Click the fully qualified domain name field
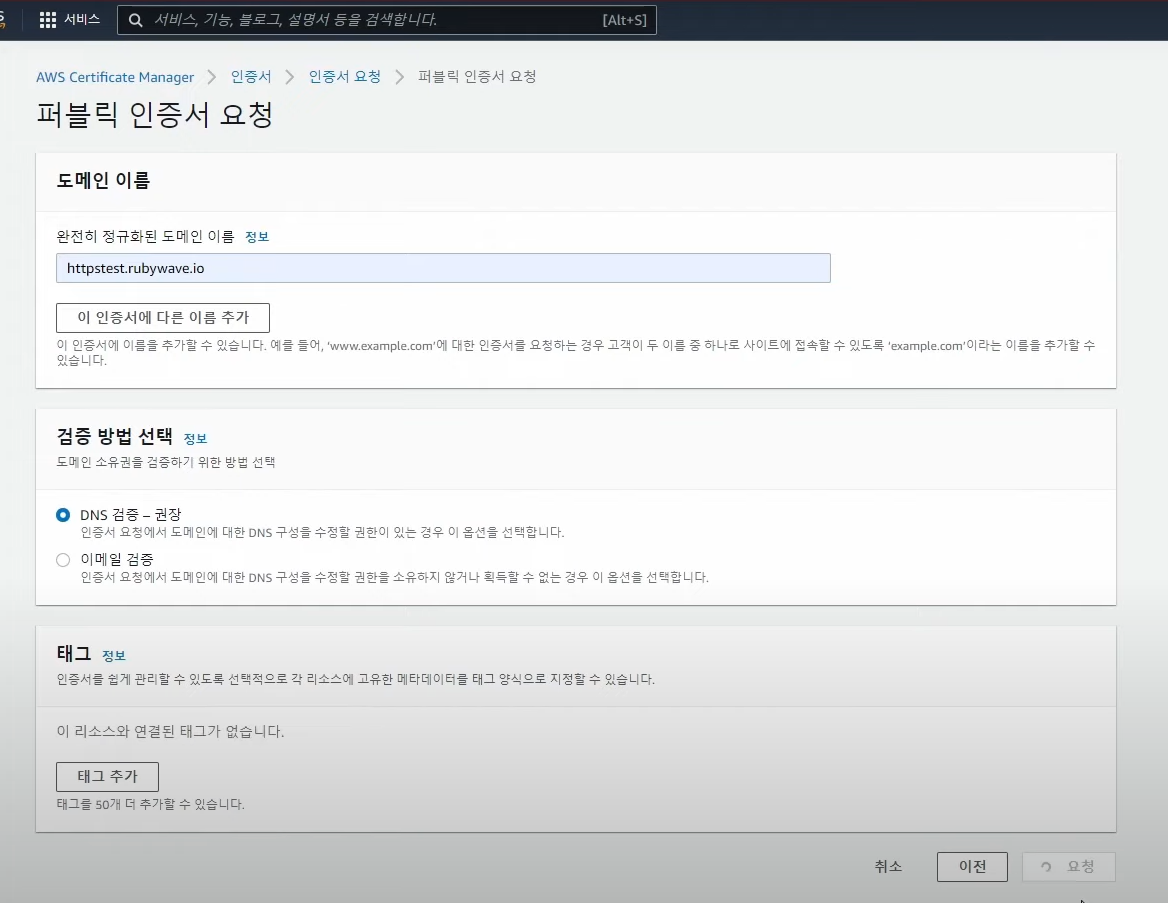The image size is (1168, 903). 443,268
